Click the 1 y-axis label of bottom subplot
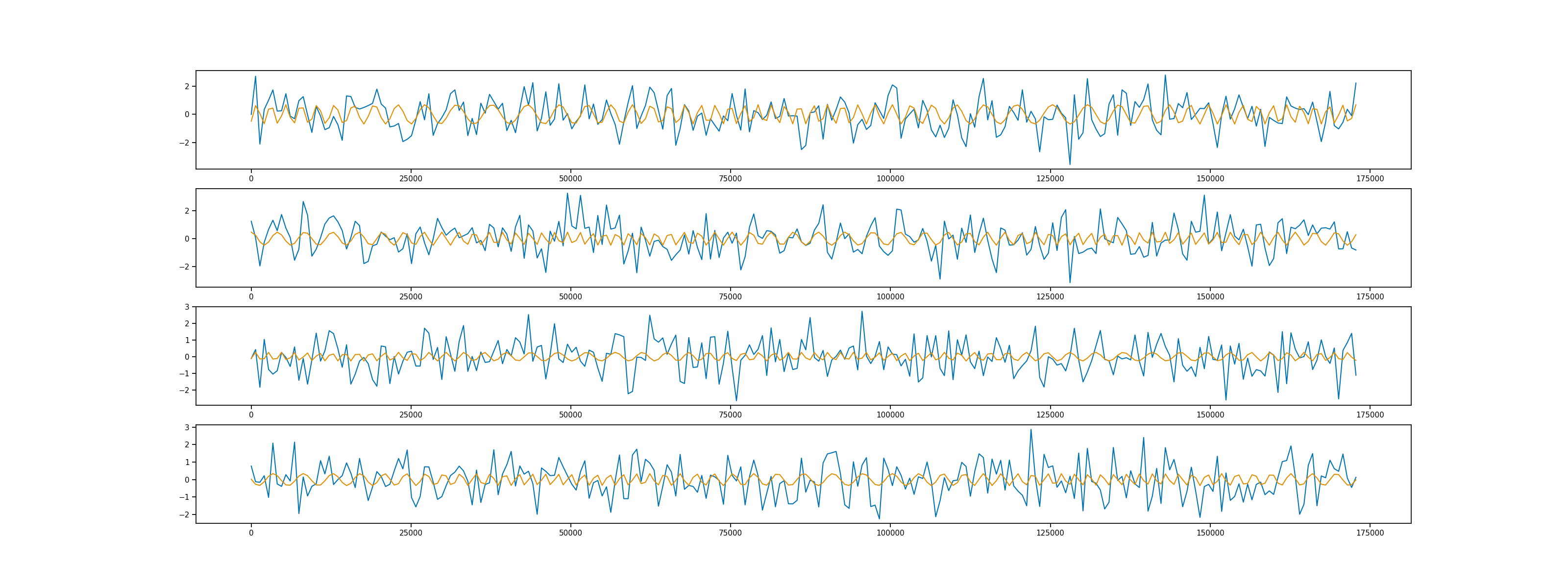This screenshot has width=1568, height=588. pos(187,463)
